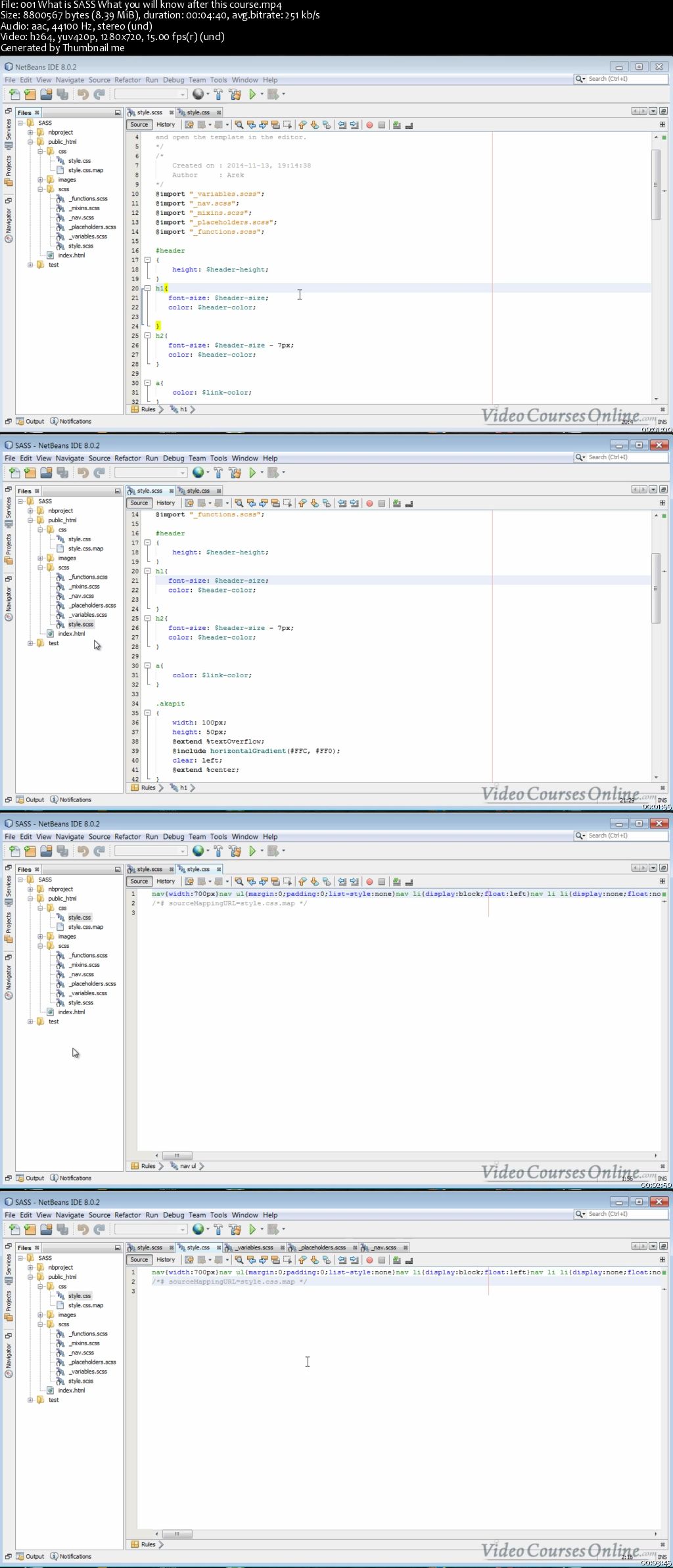Open Run Project dropdown arrow in first frame

click(x=262, y=94)
